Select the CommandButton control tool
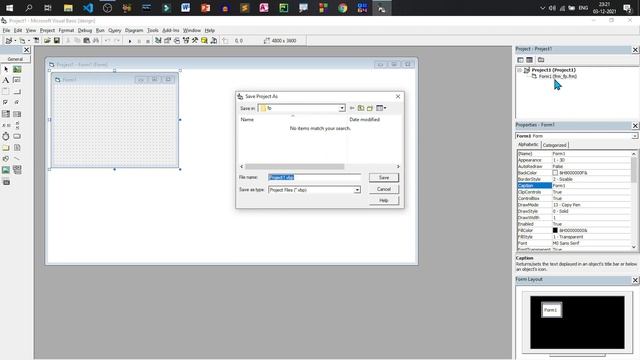640x360 pixels. click(x=17, y=91)
